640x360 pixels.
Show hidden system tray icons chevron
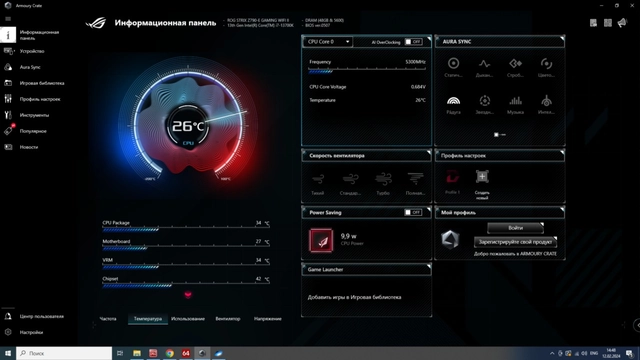click(x=552, y=353)
